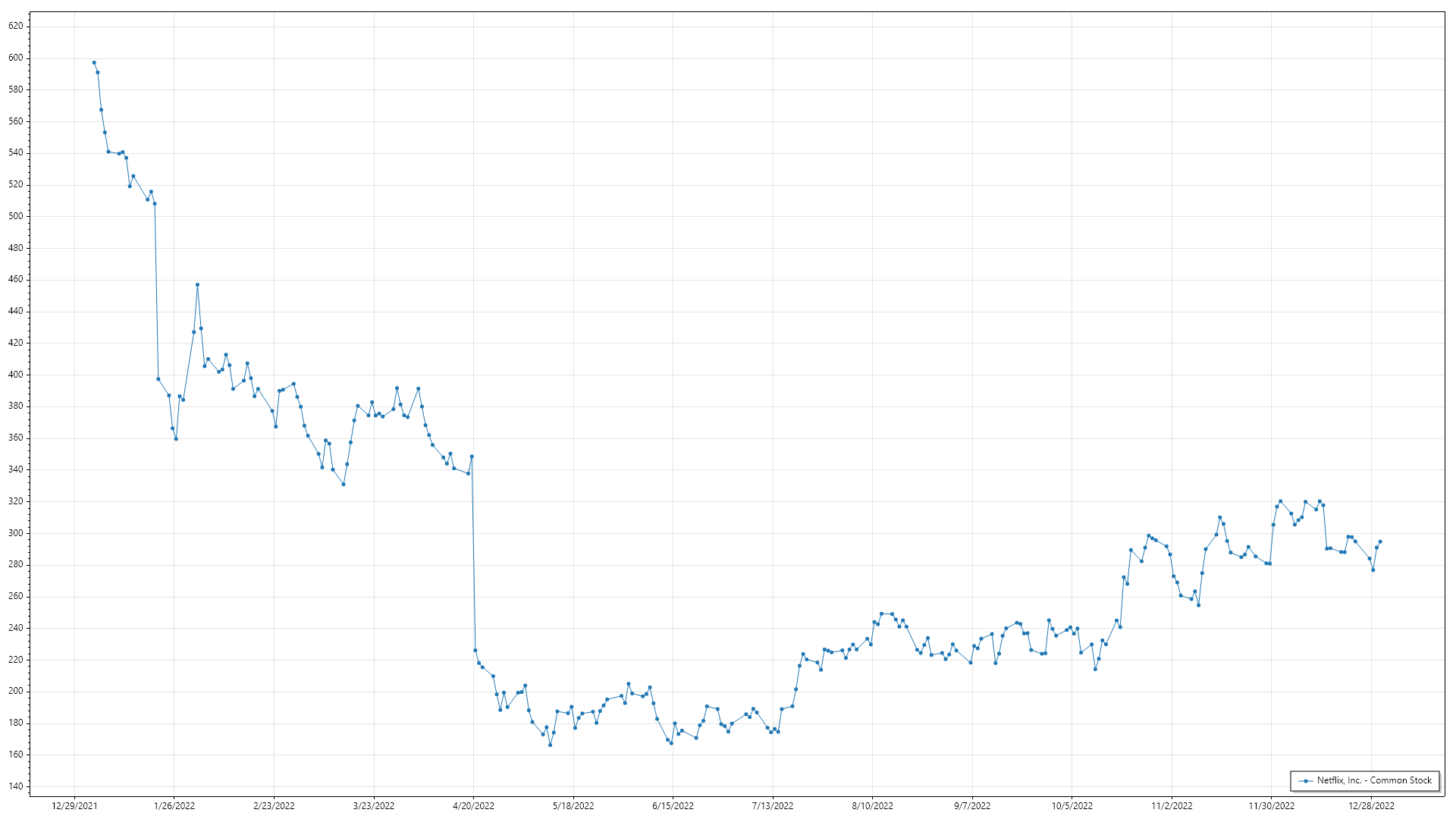1456x819 pixels.
Task: Click the 440 y-axis value
Action: [16, 311]
